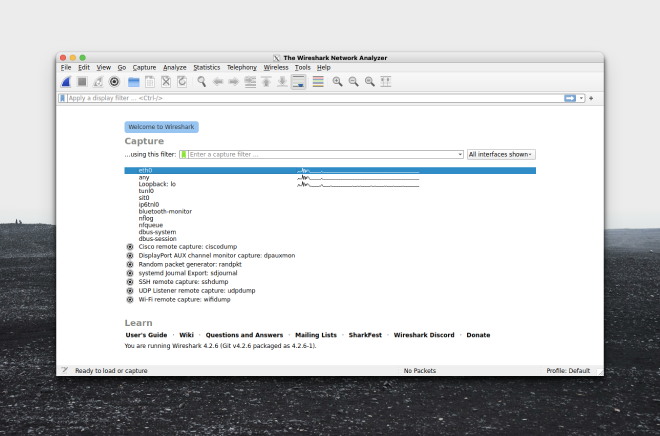This screenshot has height=436, width=660.
Task: Open the Edit menu
Action: 84,67
